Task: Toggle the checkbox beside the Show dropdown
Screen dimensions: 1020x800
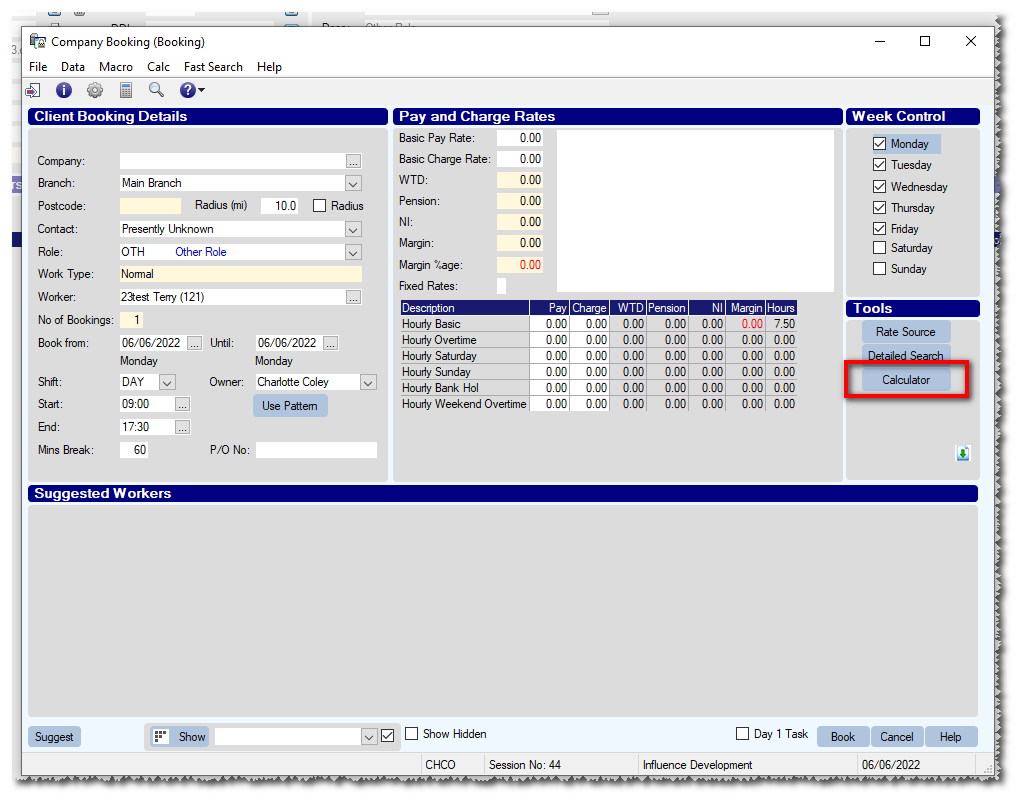Action: (388, 736)
